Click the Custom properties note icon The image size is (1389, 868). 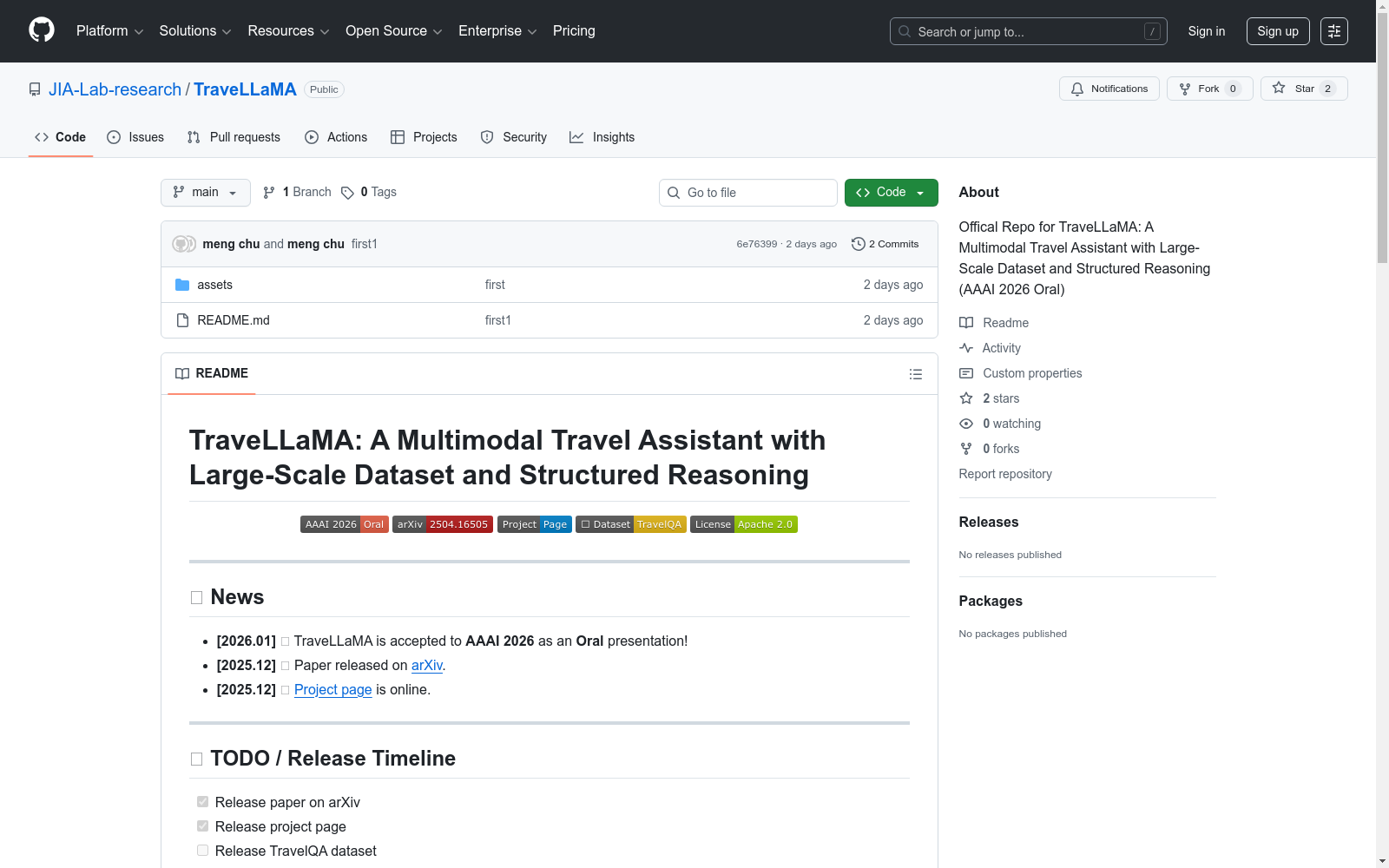click(x=966, y=373)
